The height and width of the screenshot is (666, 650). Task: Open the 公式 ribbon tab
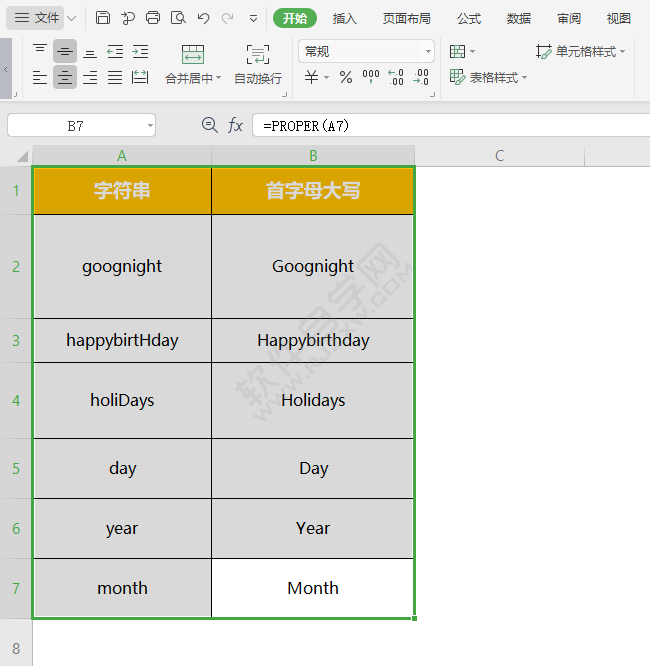coord(468,18)
